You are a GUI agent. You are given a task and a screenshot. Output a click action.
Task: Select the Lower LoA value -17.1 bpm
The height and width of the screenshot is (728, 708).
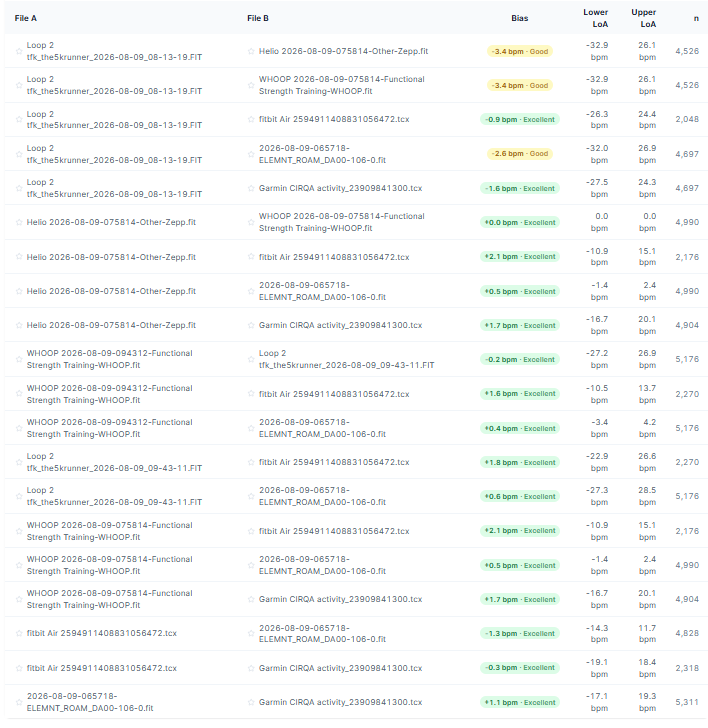pos(597,702)
